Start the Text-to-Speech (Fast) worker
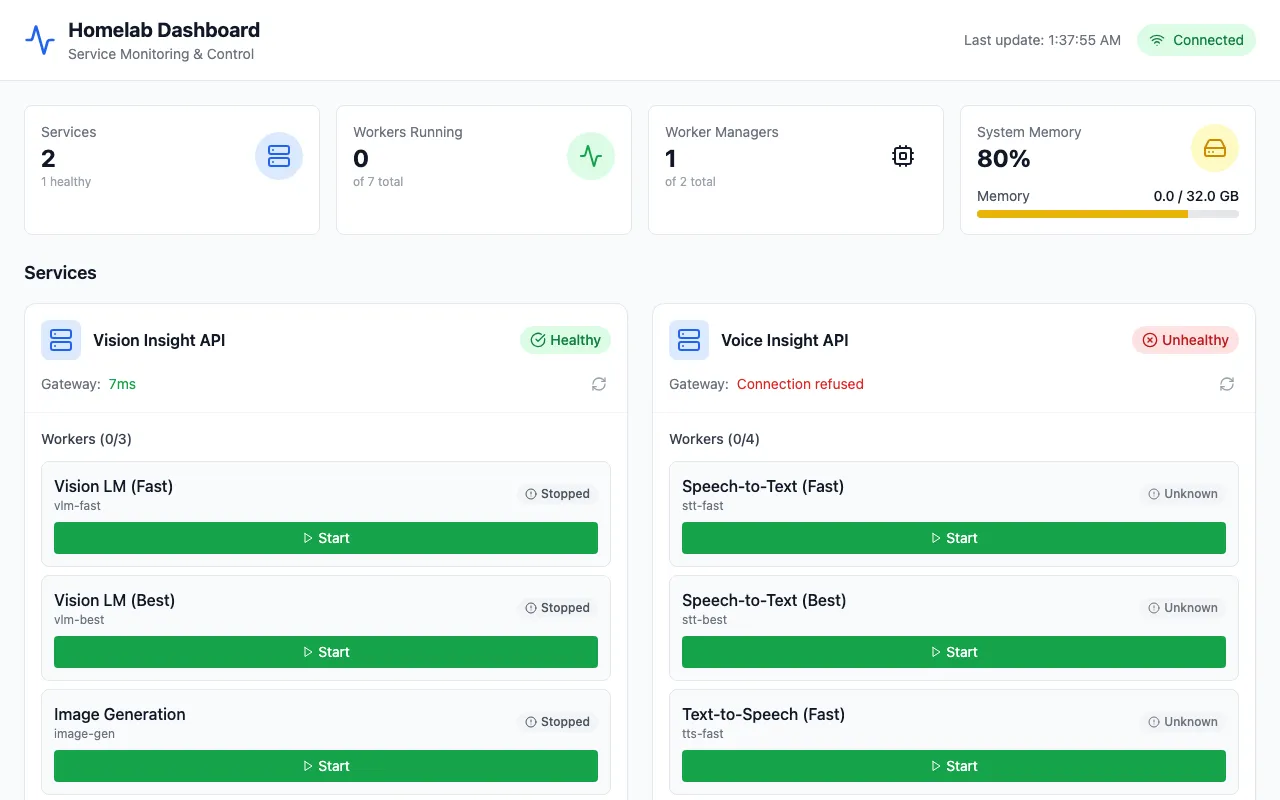 pyautogui.click(x=954, y=766)
